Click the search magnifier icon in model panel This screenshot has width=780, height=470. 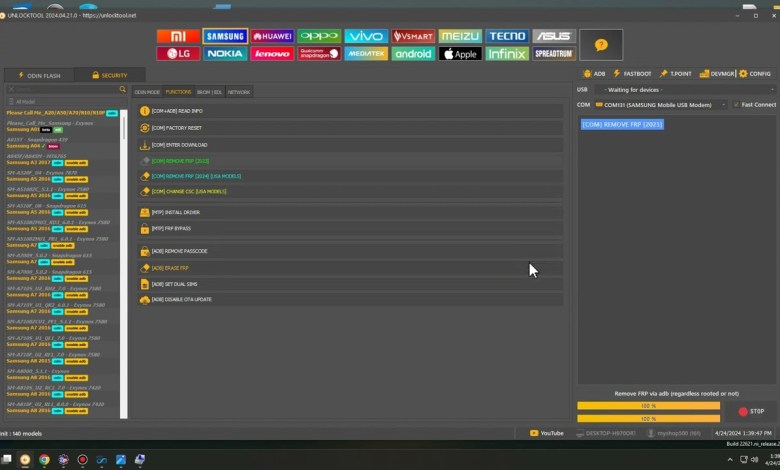point(122,89)
